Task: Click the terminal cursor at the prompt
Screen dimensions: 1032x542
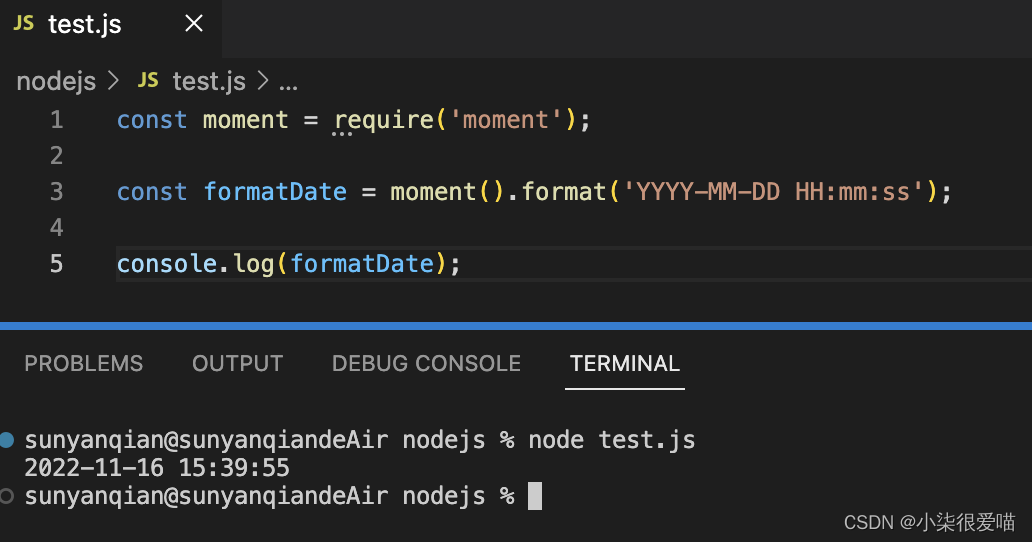Action: pyautogui.click(x=535, y=496)
